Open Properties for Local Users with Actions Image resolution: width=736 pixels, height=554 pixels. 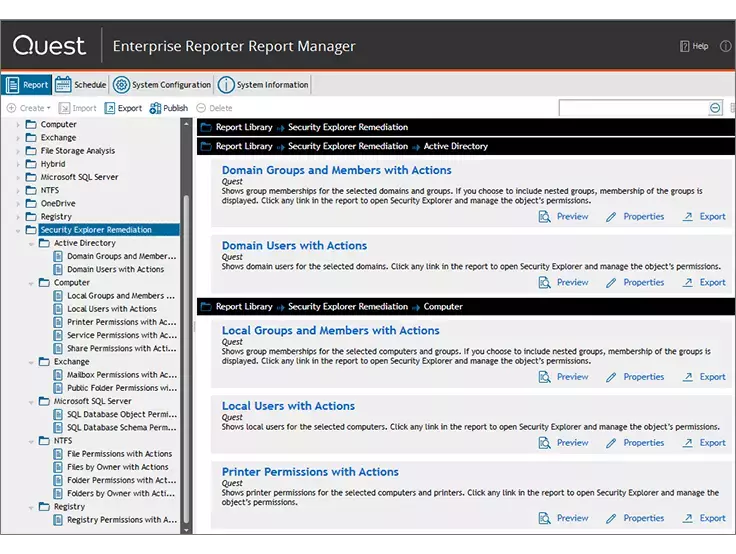635,442
